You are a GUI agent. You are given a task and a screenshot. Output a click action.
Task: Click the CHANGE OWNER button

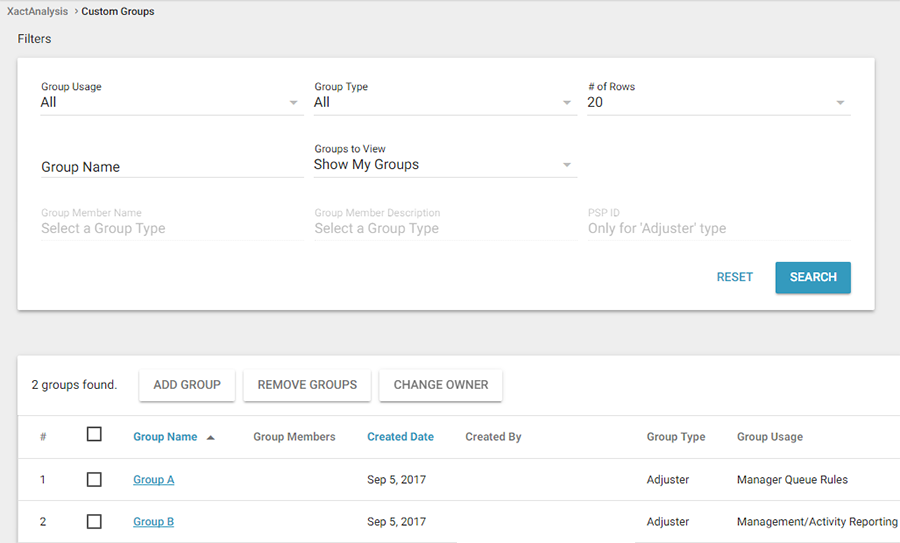[x=441, y=385]
